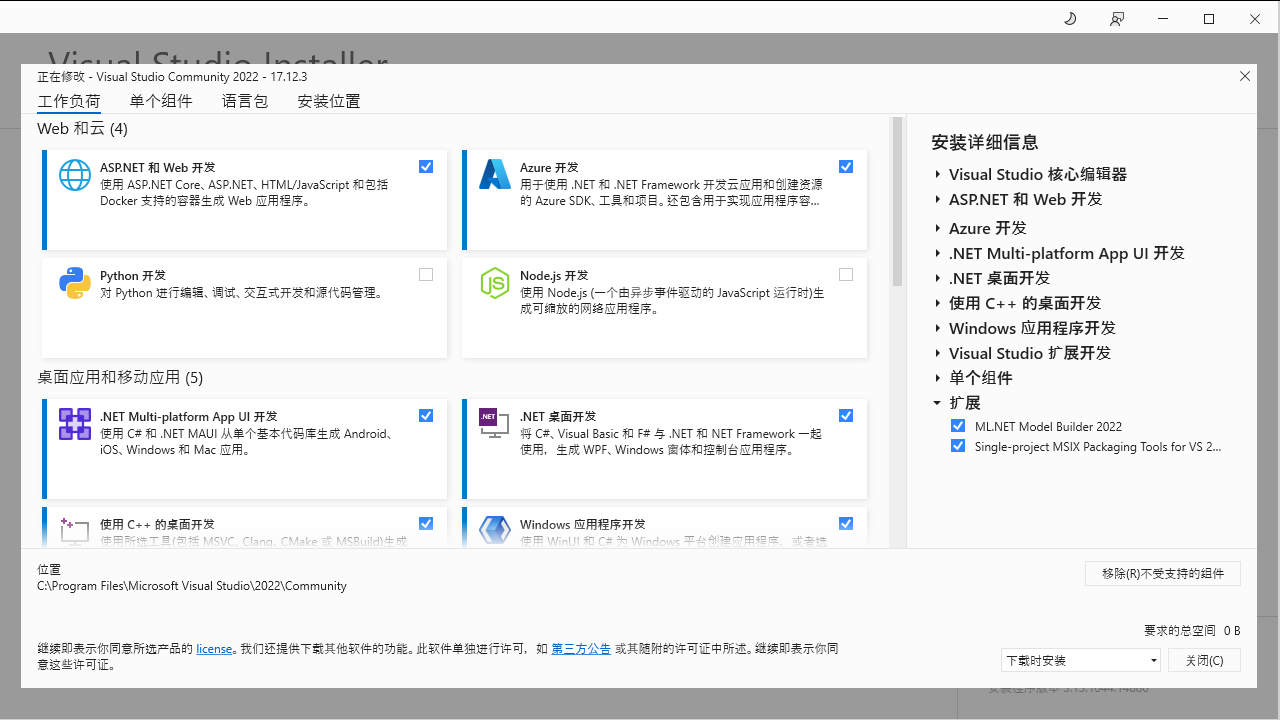The width and height of the screenshot is (1280, 720).
Task: Click the Azure development logo icon
Action: (495, 175)
